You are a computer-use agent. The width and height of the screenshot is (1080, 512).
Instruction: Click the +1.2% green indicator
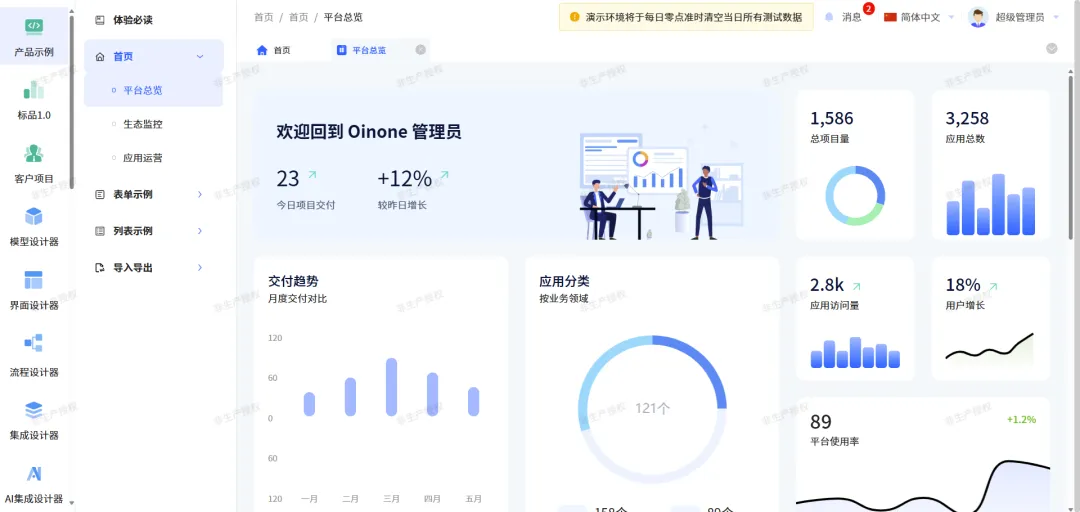(1021, 419)
